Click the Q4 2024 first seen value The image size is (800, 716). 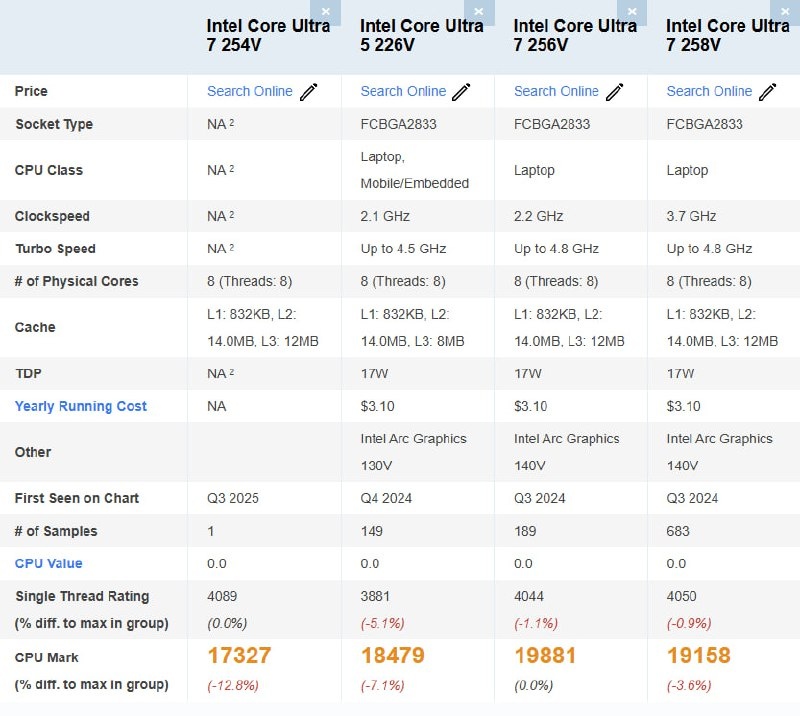(x=386, y=498)
